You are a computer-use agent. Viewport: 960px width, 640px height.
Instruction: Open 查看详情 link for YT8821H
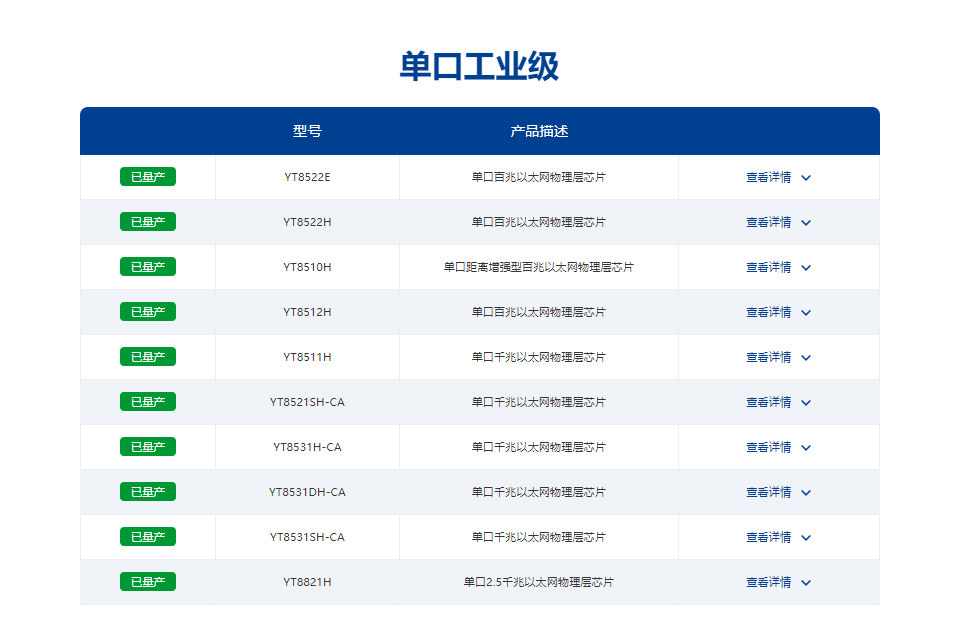pyautogui.click(x=768, y=582)
